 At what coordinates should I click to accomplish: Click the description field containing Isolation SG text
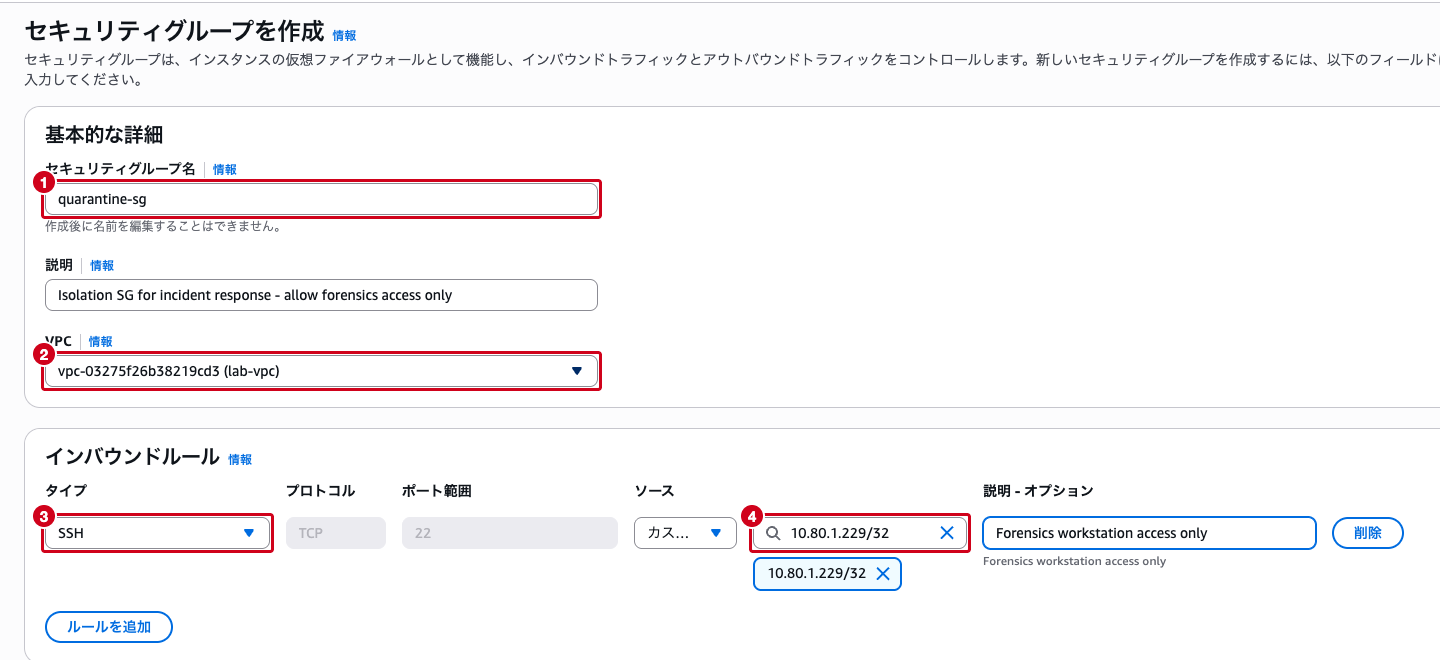pos(321,295)
